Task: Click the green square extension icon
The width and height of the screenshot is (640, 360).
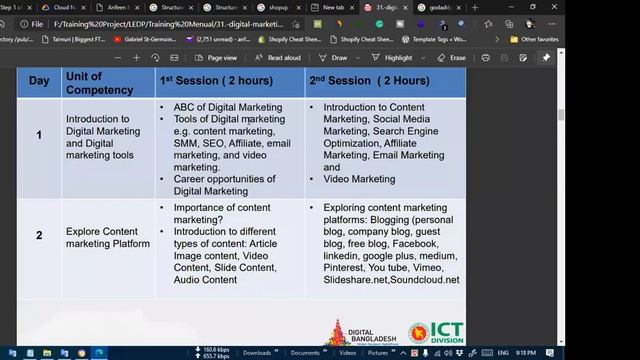Action: [318, 24]
